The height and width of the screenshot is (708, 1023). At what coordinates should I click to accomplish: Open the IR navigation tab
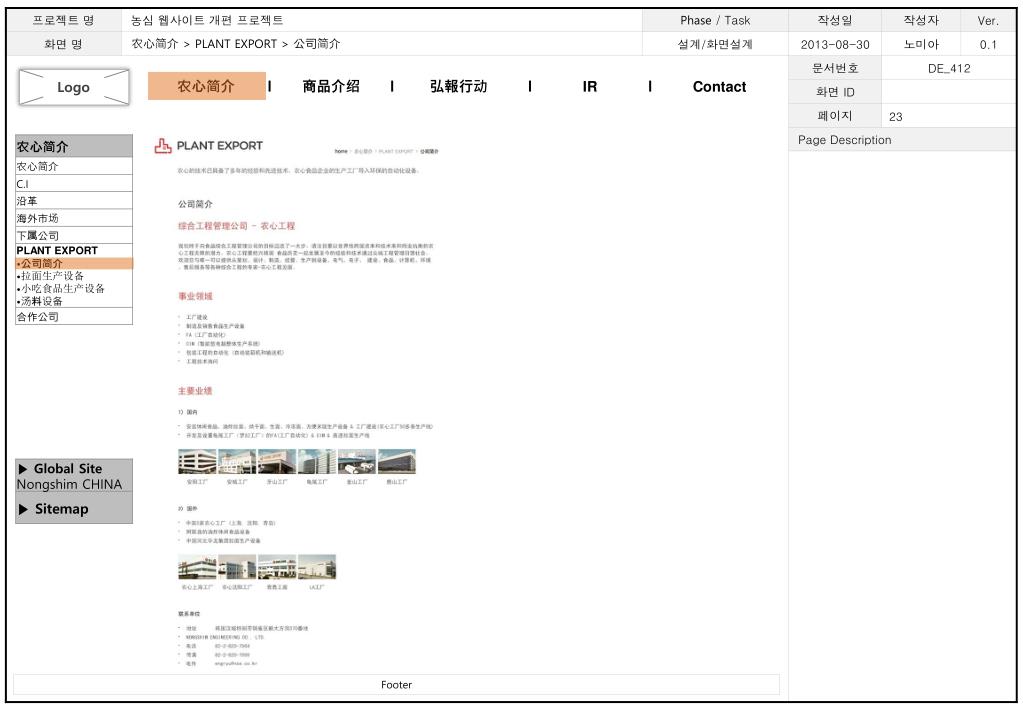[x=589, y=87]
